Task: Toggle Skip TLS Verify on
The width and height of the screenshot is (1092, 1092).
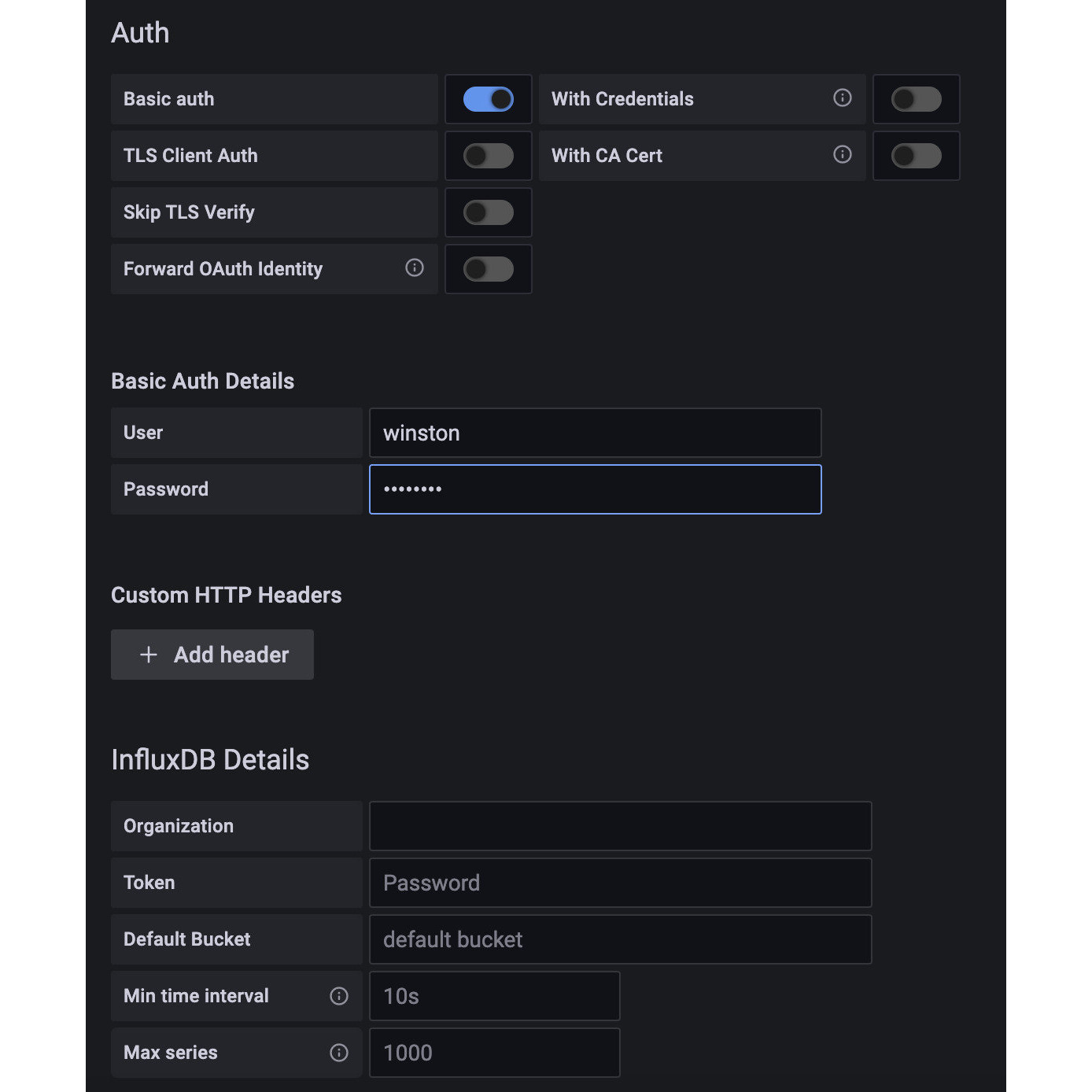Action: pyautogui.click(x=488, y=212)
